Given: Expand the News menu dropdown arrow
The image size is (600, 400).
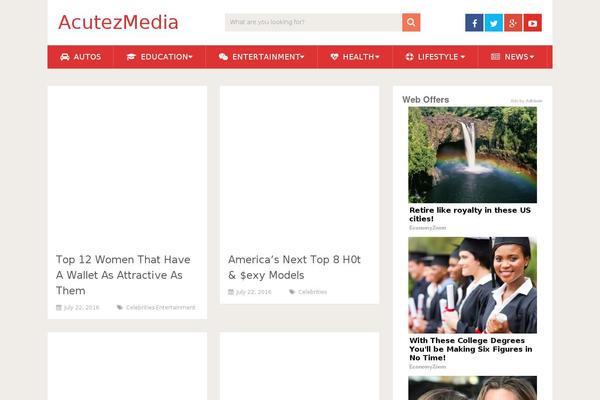Looking at the screenshot, I should coord(532,57).
